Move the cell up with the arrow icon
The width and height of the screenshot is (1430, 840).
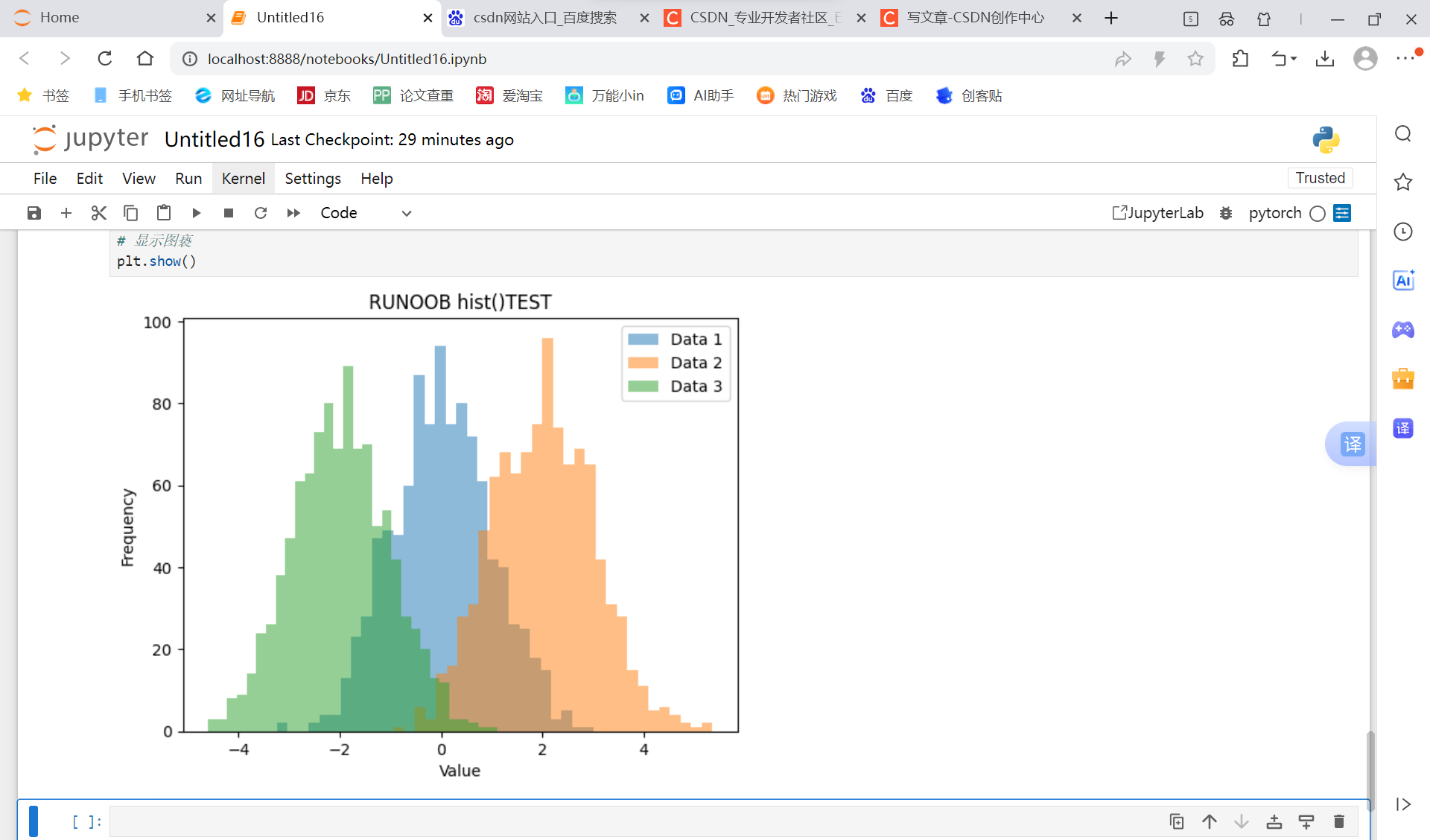(x=1209, y=821)
